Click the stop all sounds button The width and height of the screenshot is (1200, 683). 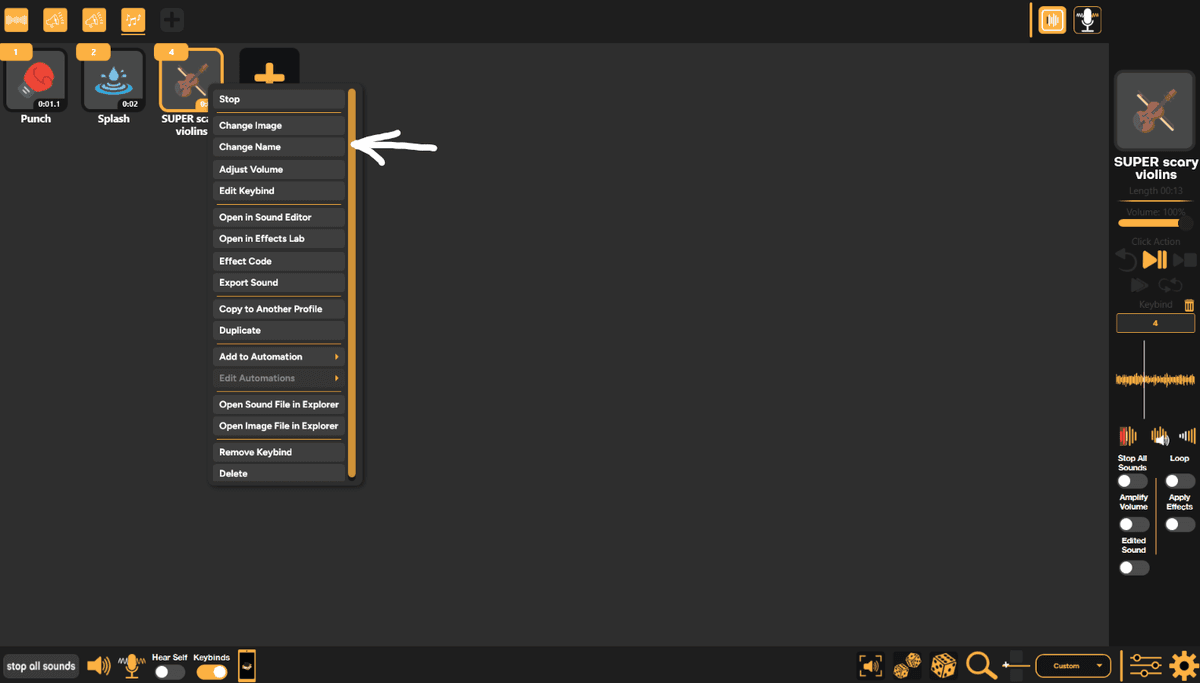pyautogui.click(x=41, y=666)
